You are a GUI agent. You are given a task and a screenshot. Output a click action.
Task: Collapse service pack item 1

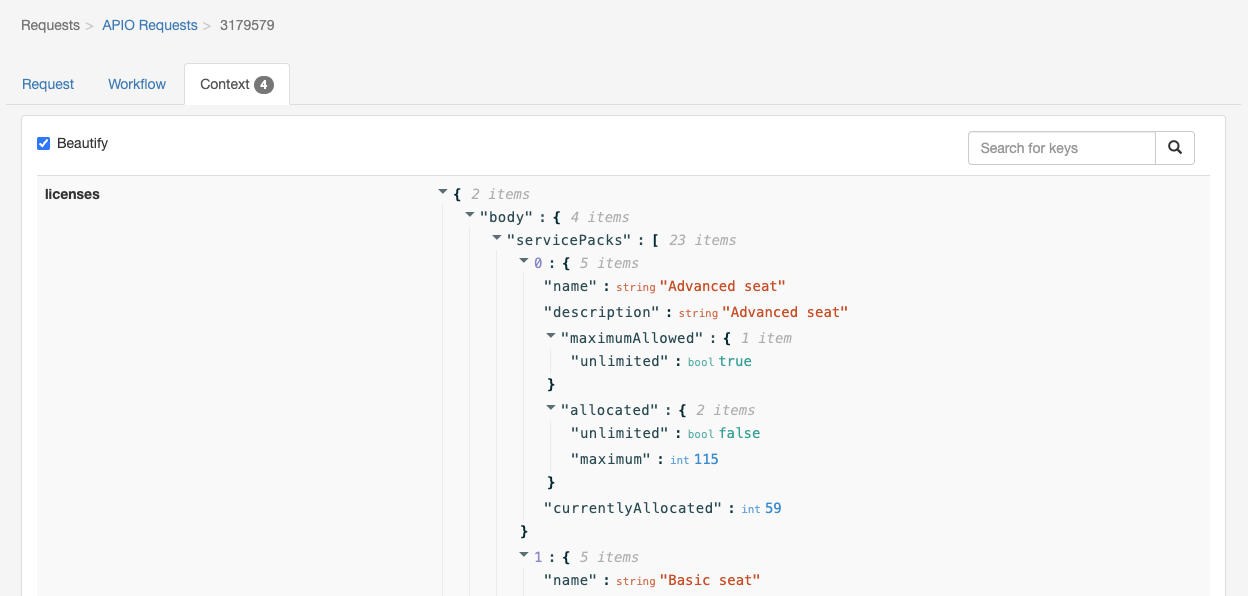[x=524, y=555]
